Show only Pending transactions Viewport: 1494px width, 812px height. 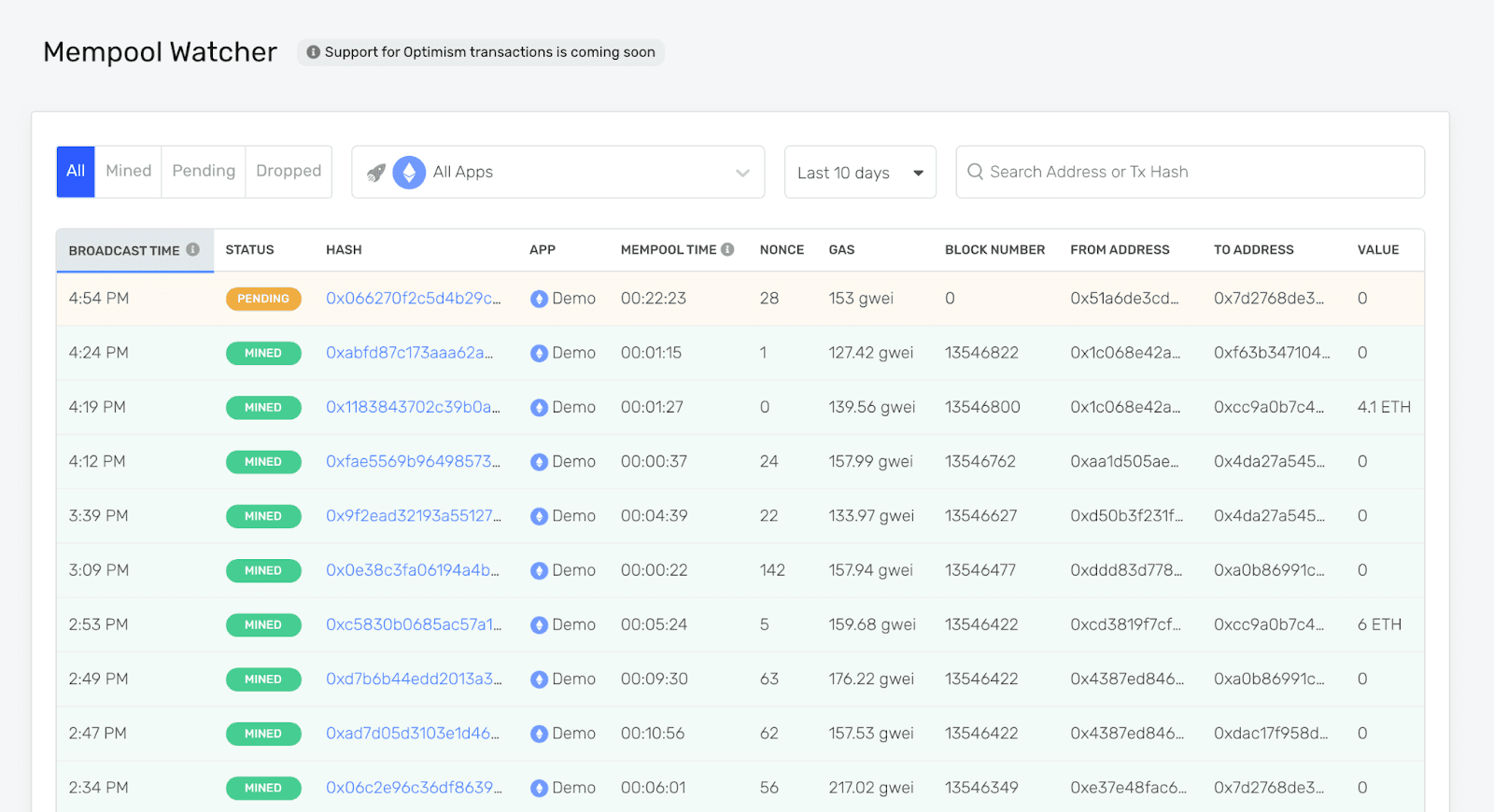[x=204, y=172]
